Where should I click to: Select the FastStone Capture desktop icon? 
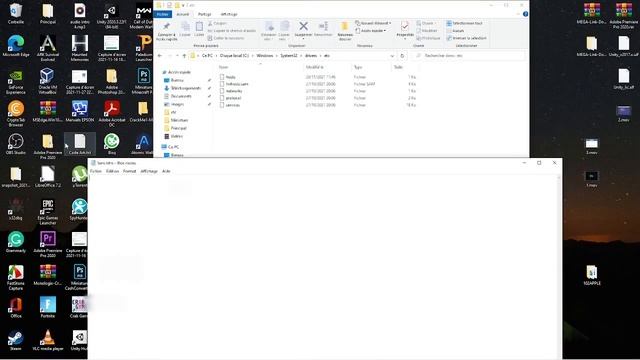tap(16, 277)
